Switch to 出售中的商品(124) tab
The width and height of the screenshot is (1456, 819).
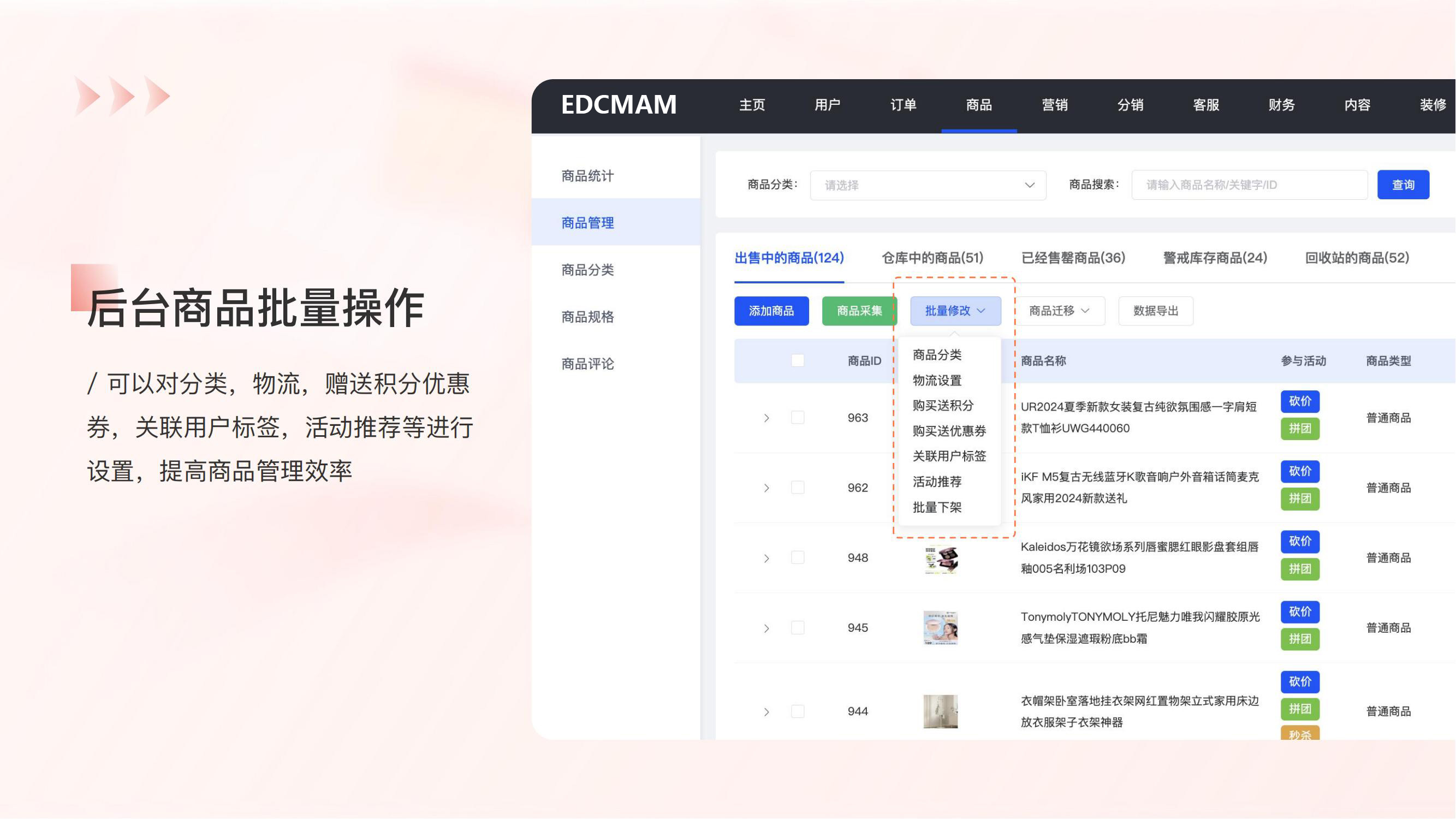[789, 258]
